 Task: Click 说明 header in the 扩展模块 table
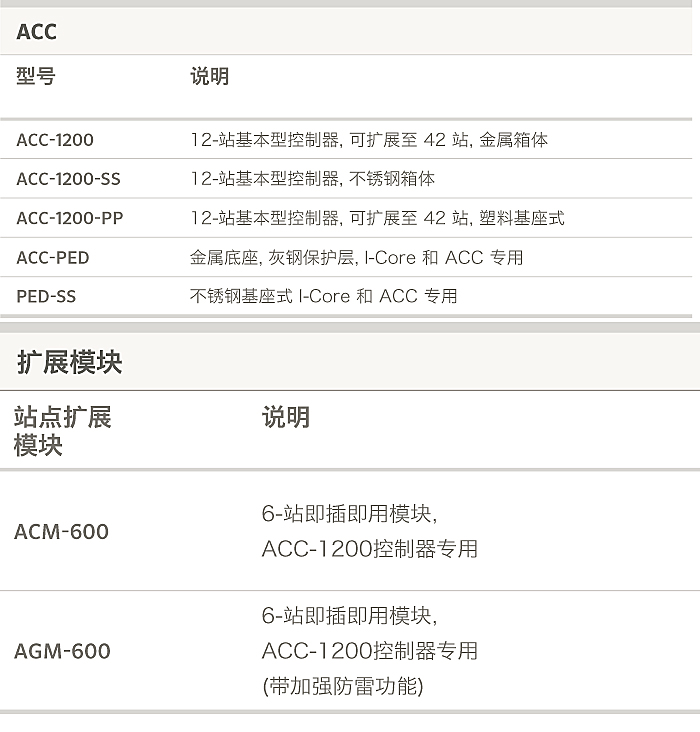pos(286,418)
